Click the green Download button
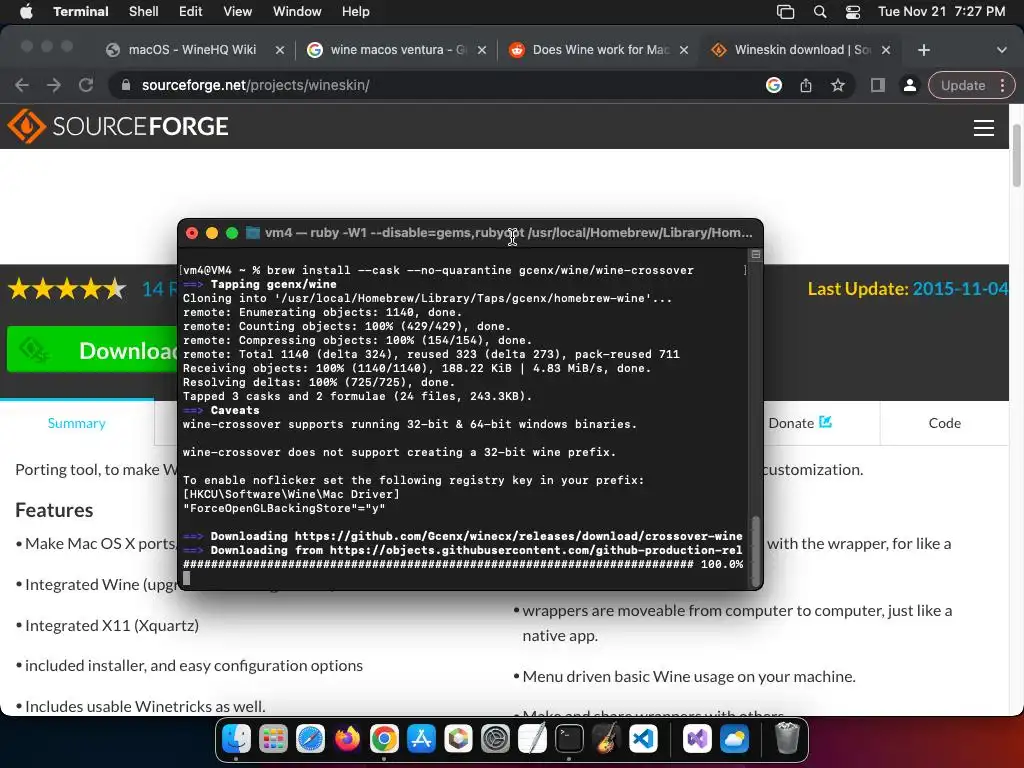The width and height of the screenshot is (1024, 768). coord(93,349)
